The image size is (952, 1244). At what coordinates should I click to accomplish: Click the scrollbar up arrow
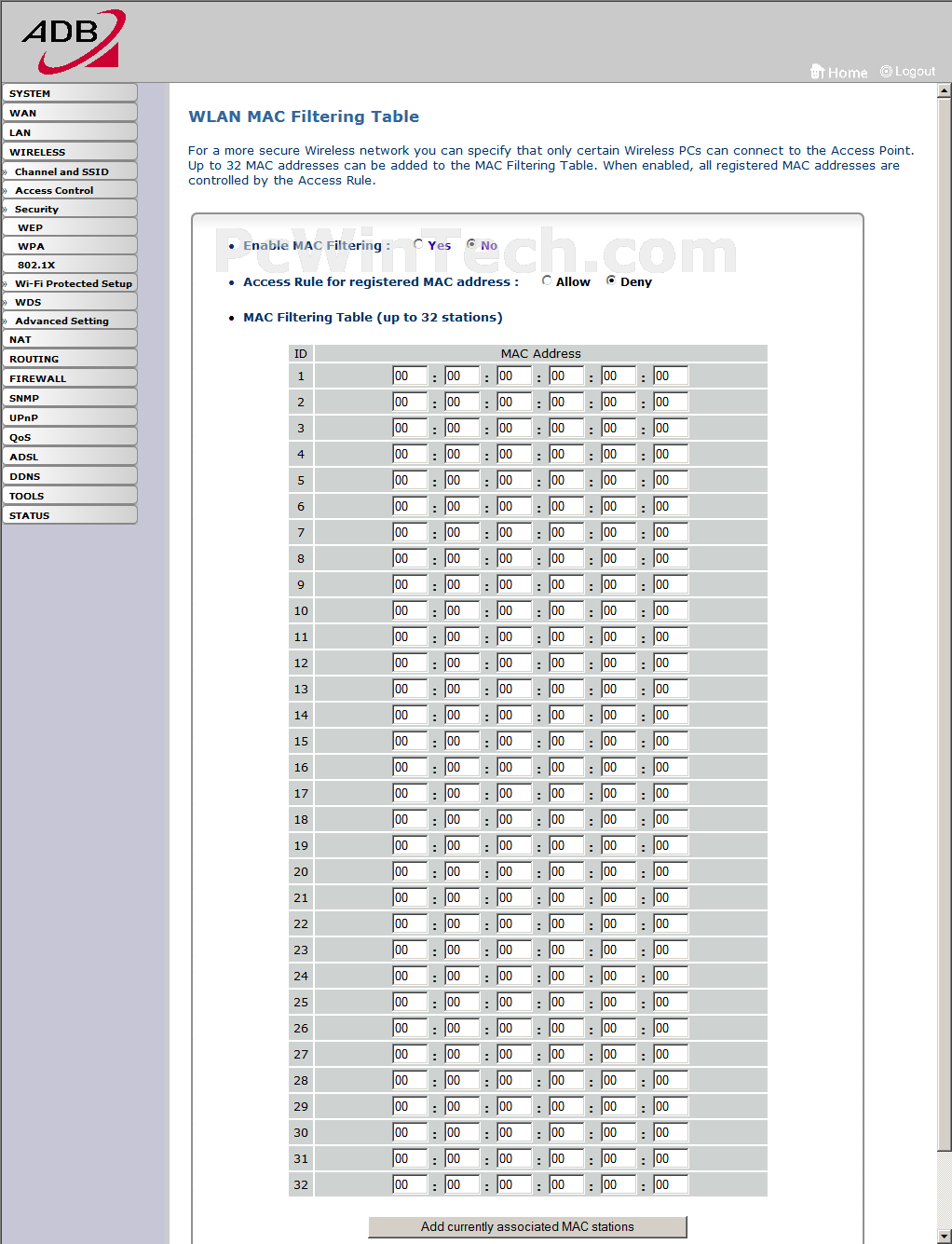pyautogui.click(x=944, y=90)
